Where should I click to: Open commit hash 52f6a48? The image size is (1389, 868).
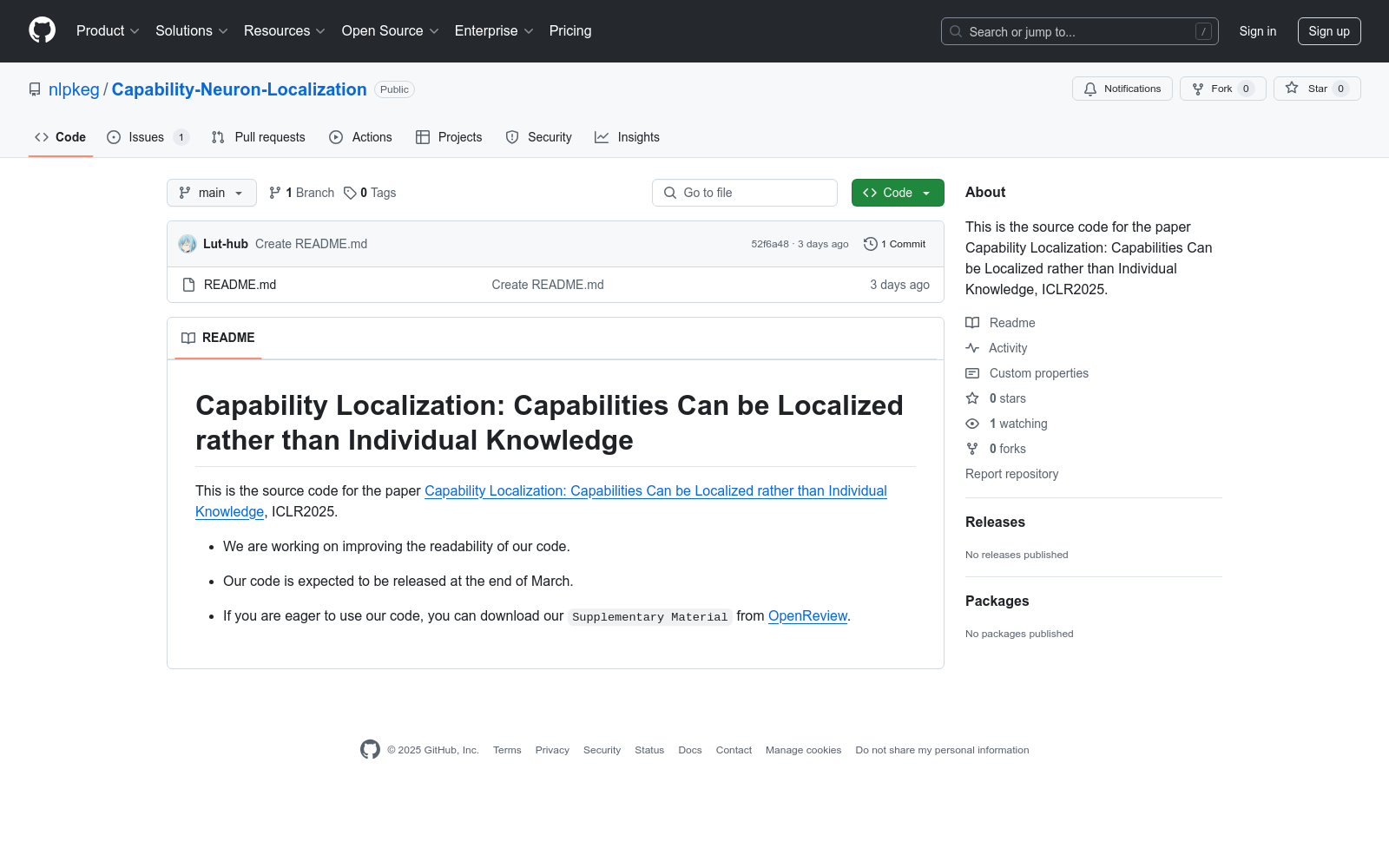(770, 244)
